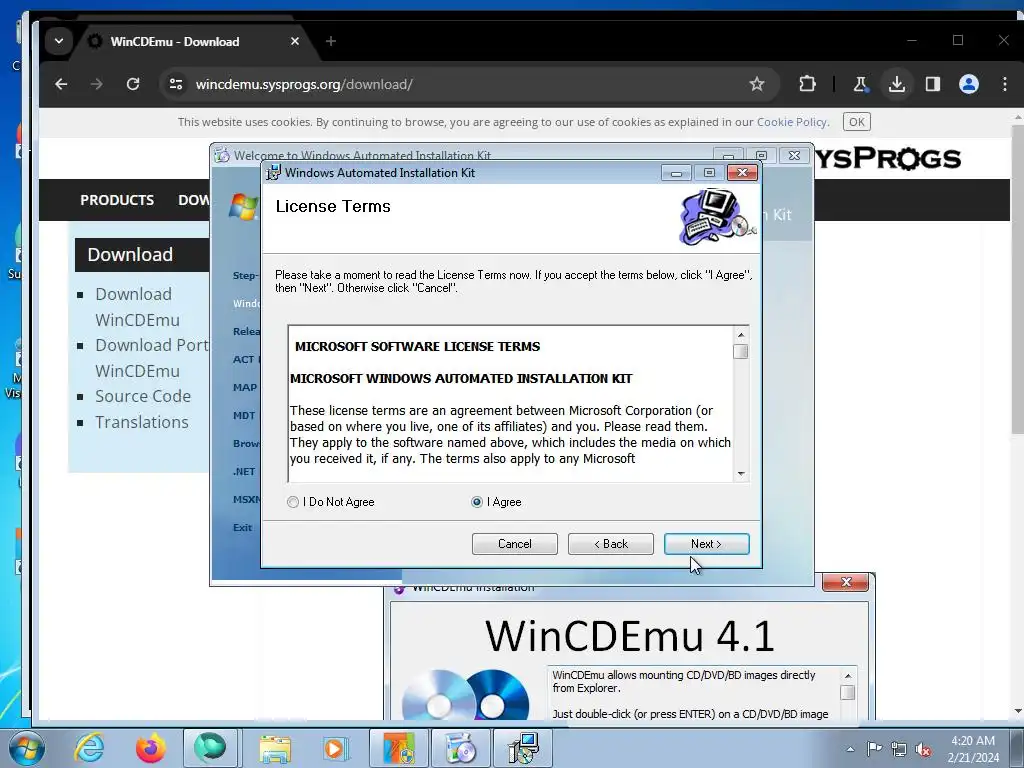
Task: Select the WinCDEmu - Download tab
Action: [x=175, y=42]
